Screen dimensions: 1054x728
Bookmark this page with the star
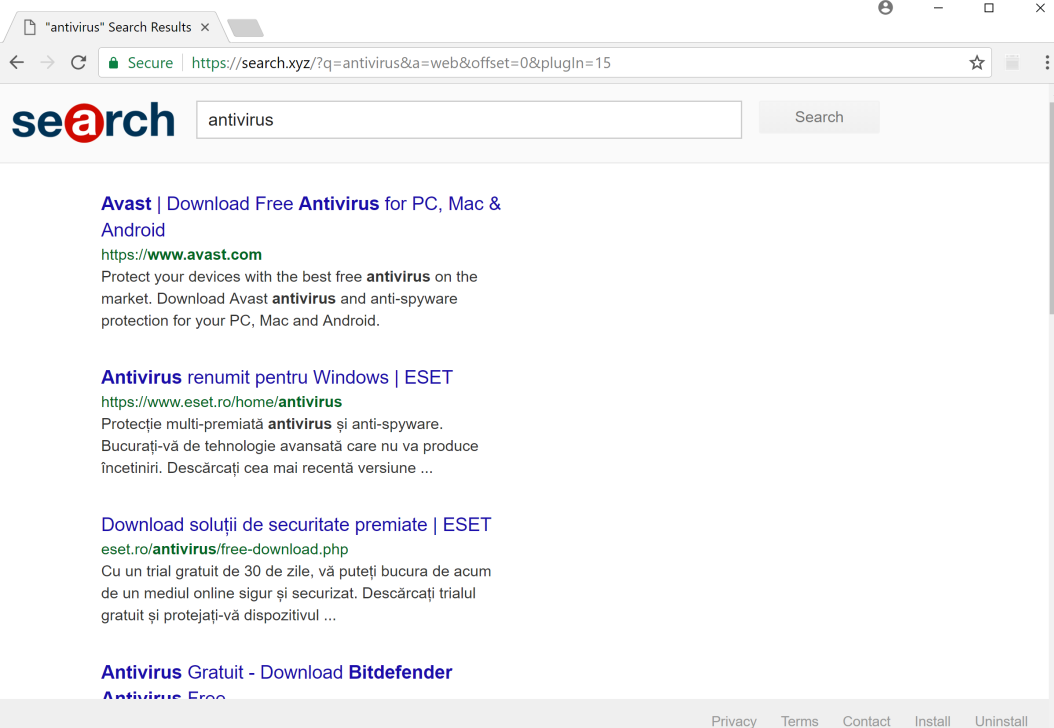tap(977, 63)
